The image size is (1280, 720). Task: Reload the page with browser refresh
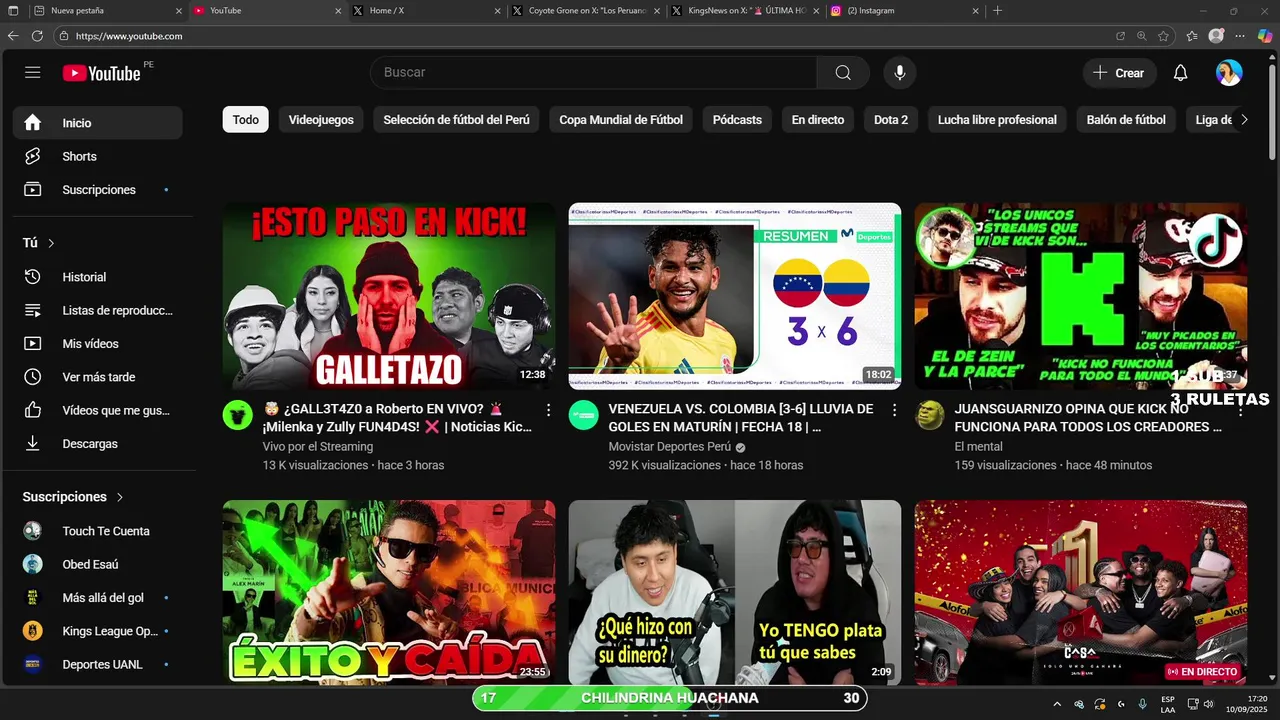(37, 36)
